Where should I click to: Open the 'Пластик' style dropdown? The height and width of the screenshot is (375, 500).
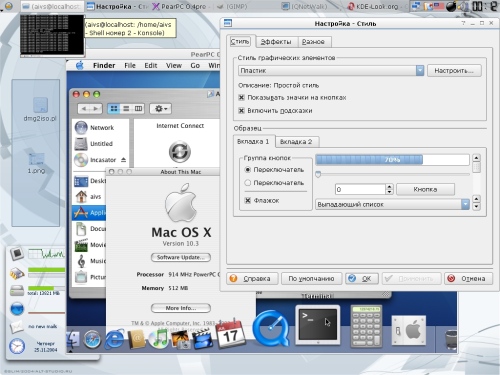click(x=331, y=70)
